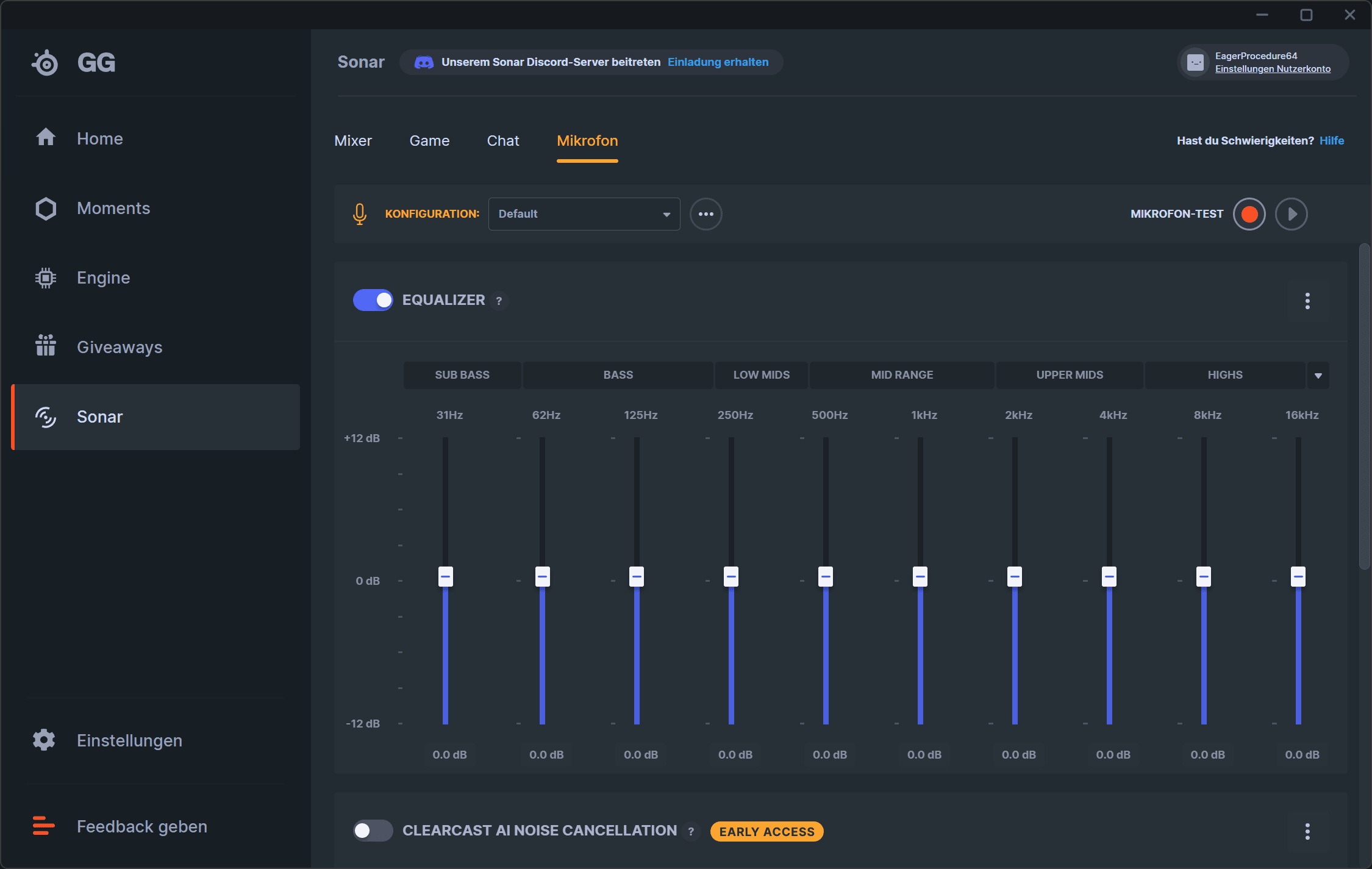
Task: Switch to the Chat tab
Action: pyautogui.click(x=503, y=141)
